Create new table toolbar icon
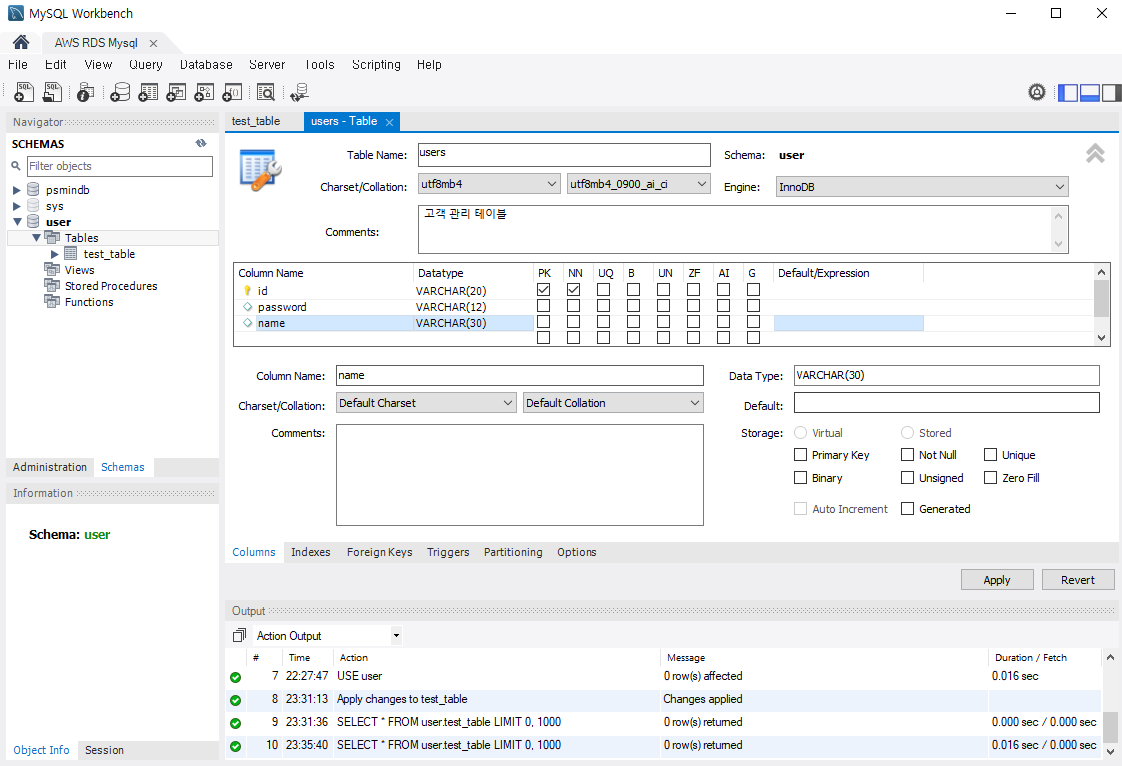Screen dimensions: 1122x766 coord(148,92)
